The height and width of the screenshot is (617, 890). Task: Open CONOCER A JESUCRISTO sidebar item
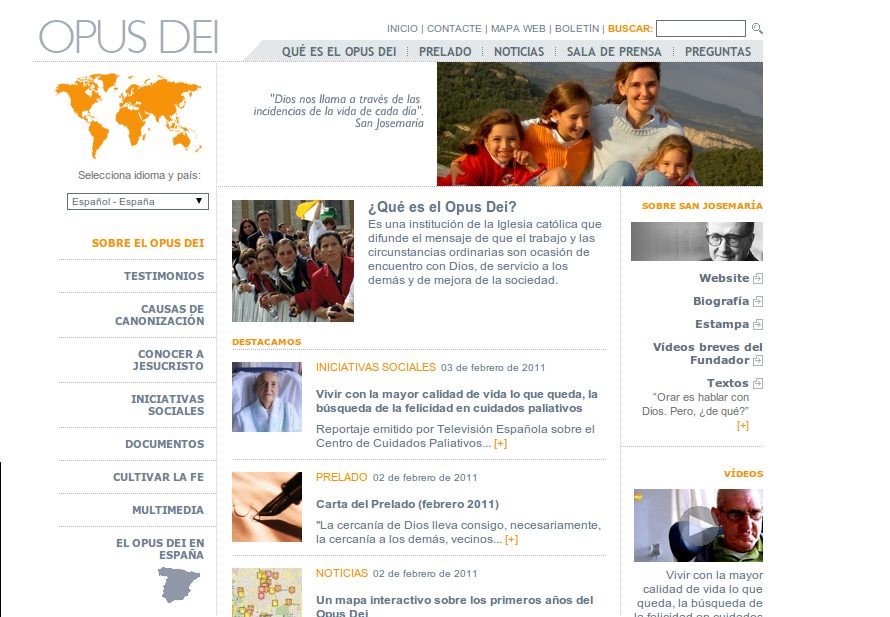pyautogui.click(x=168, y=360)
